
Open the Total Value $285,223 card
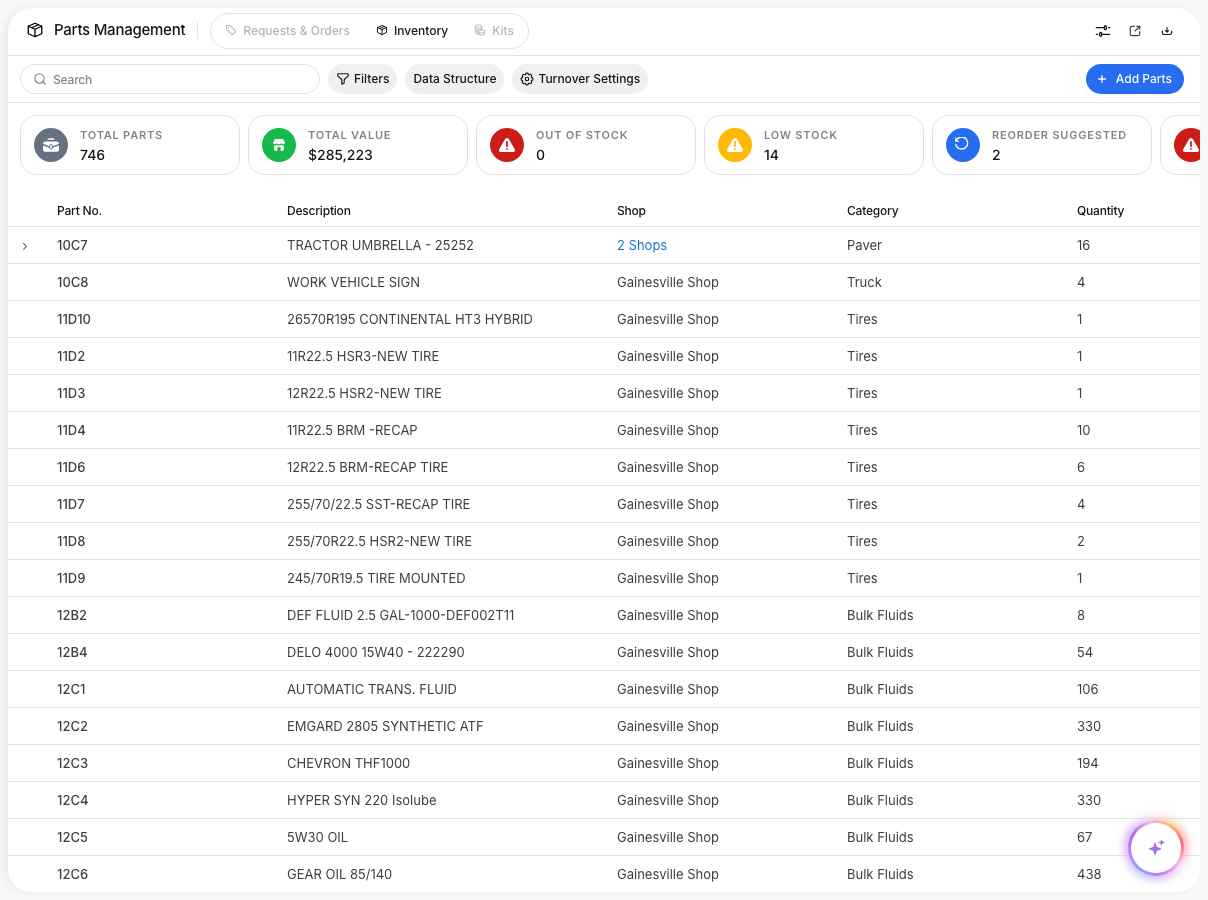[x=358, y=145]
